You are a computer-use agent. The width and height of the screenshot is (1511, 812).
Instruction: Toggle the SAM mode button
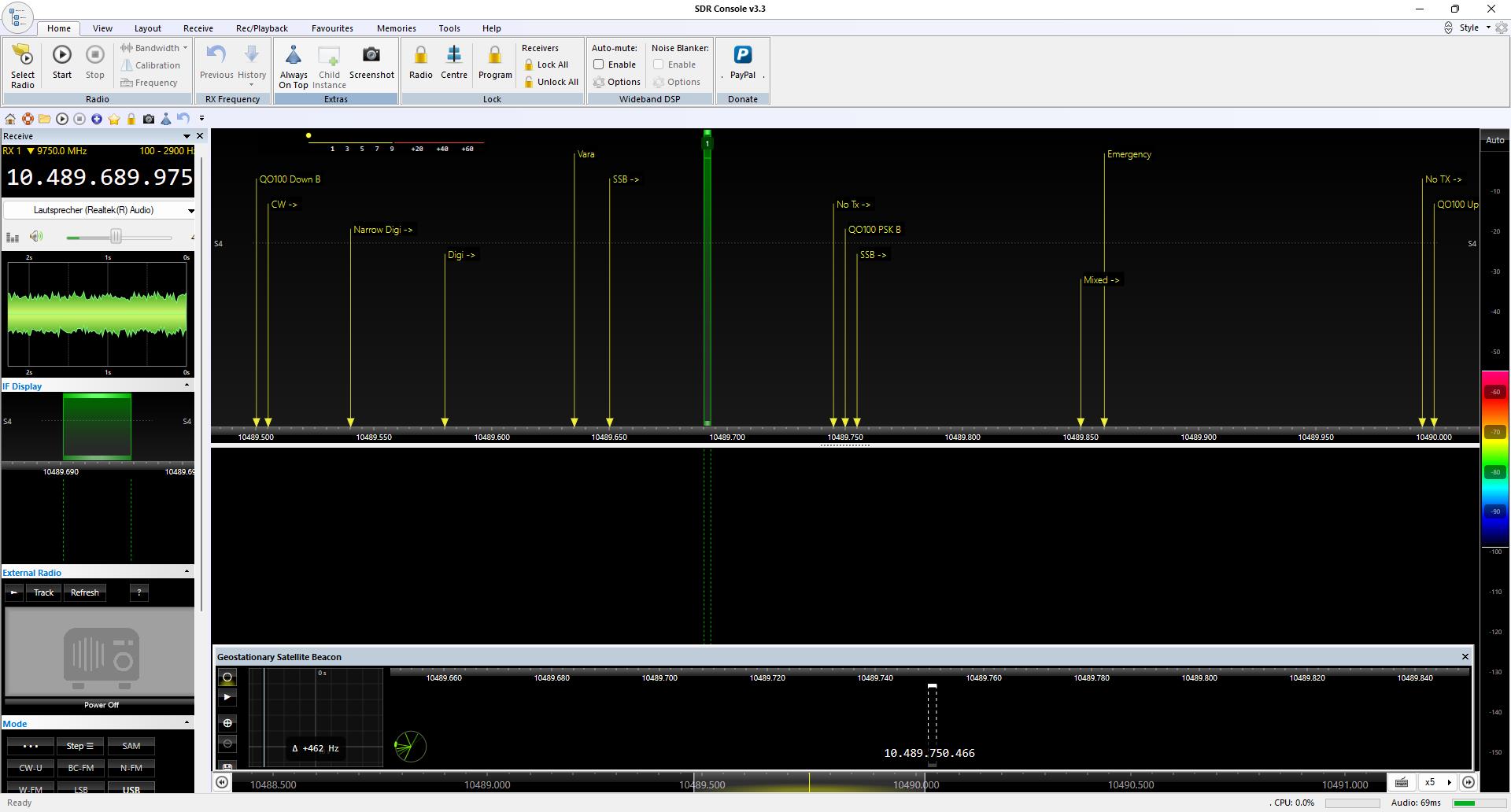131,746
